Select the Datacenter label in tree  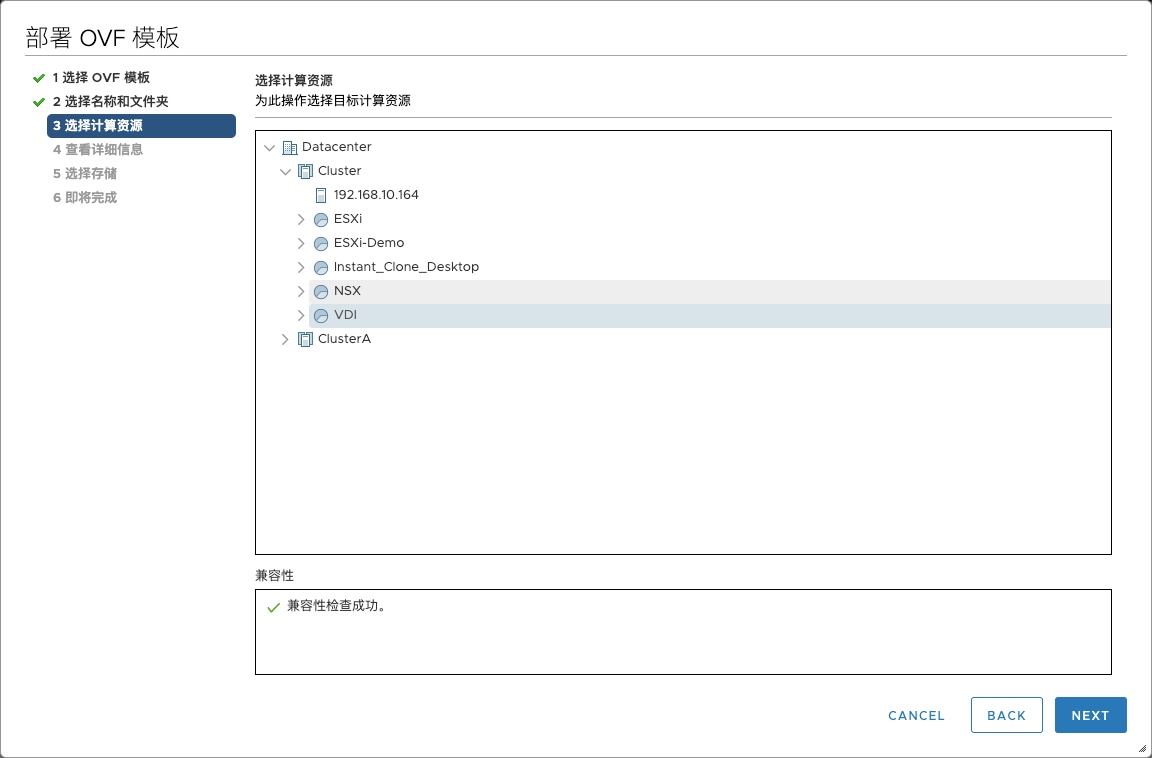[336, 147]
